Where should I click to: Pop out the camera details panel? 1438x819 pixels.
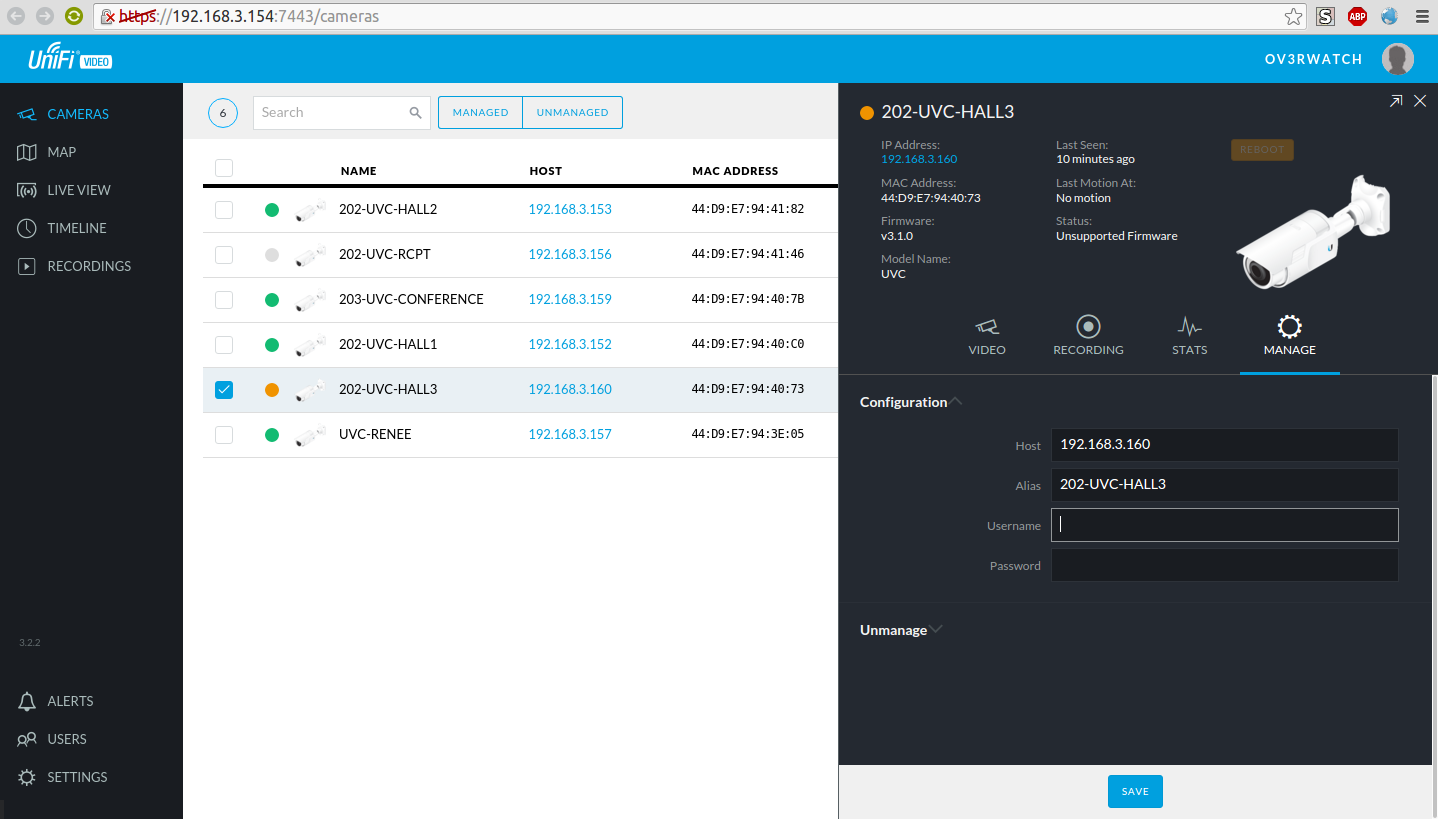tap(1395, 101)
